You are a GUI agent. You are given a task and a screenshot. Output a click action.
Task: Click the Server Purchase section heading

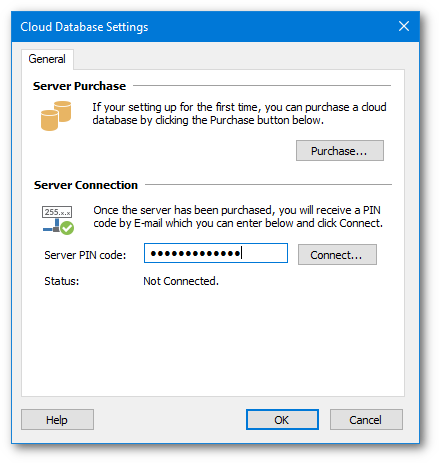click(79, 86)
